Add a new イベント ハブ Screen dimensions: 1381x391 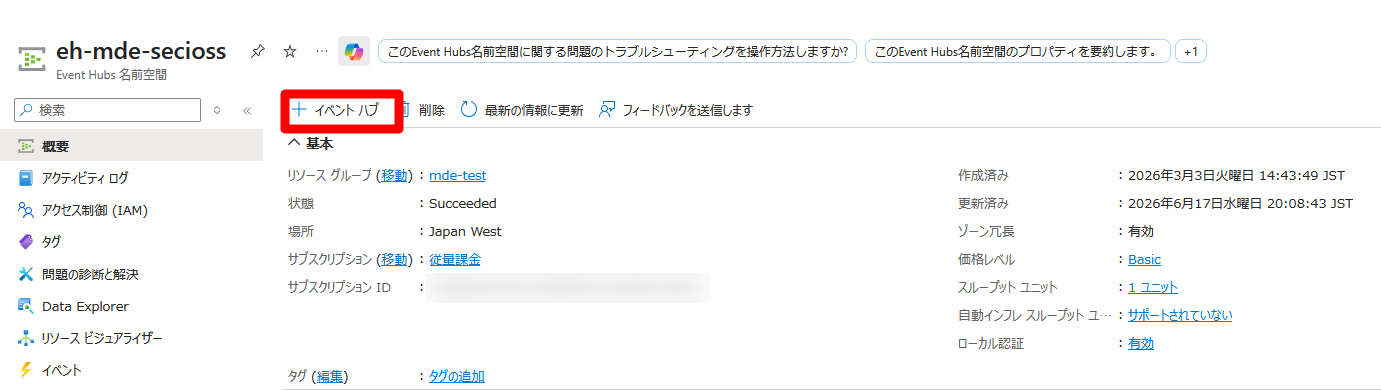click(x=336, y=110)
